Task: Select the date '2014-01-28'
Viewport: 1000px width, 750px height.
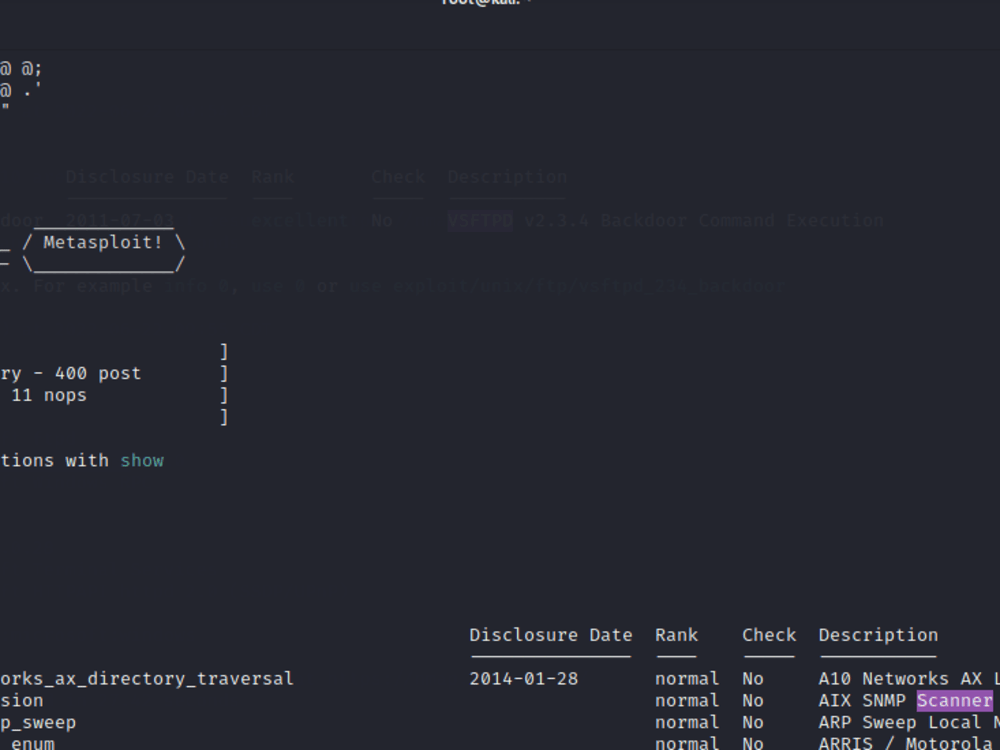Action: 524,679
